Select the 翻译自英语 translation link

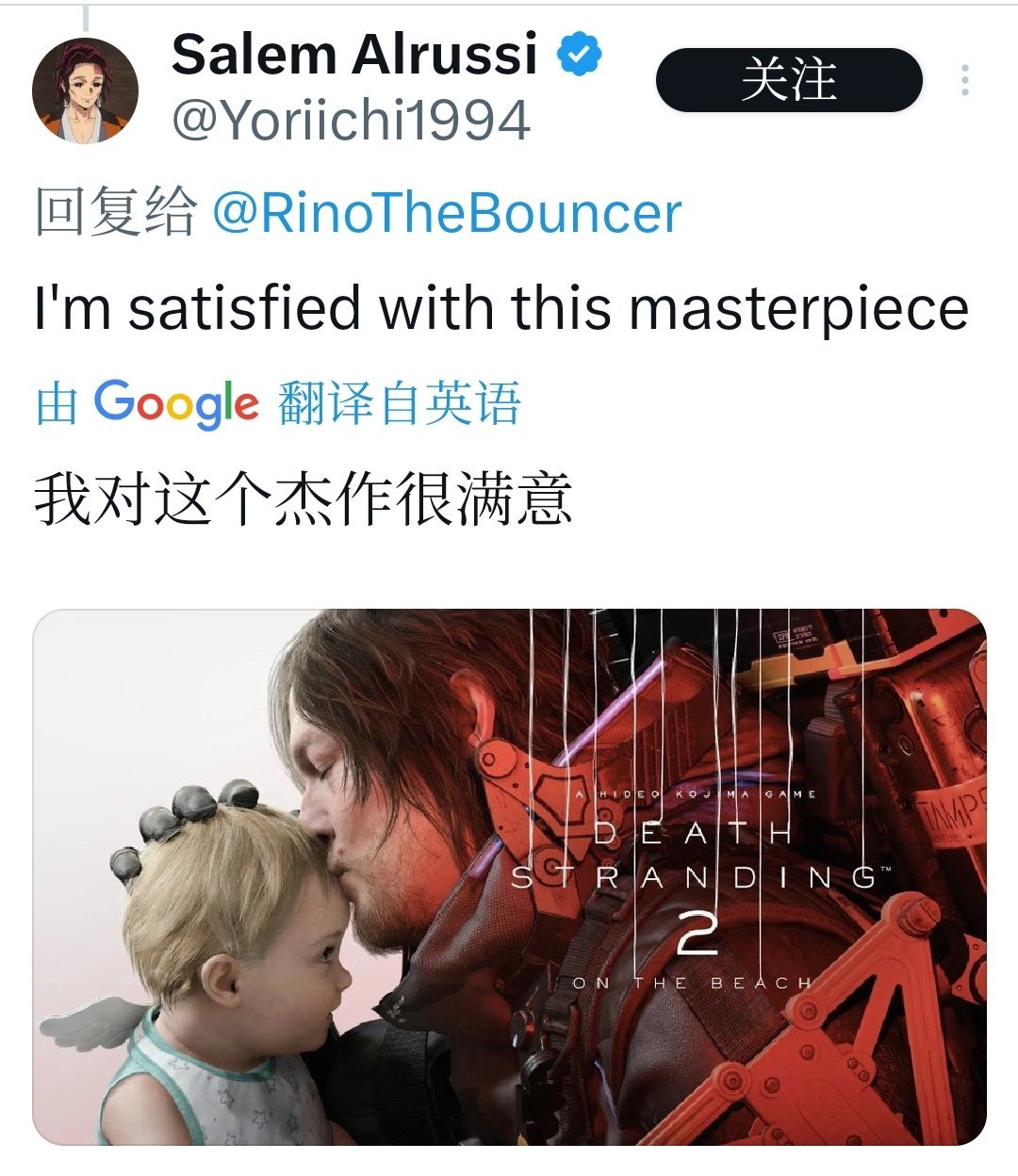click(x=400, y=403)
